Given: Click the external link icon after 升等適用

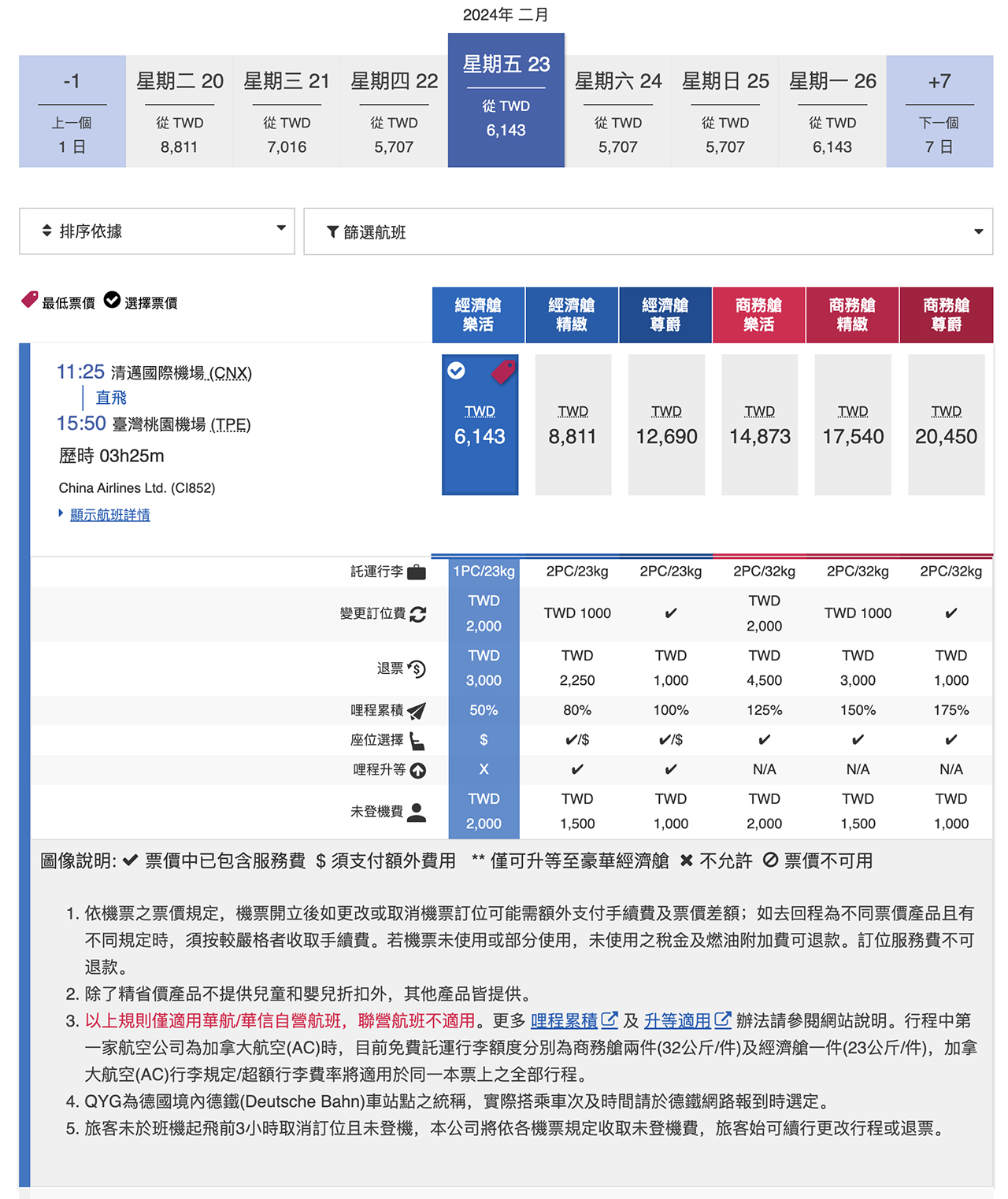Looking at the screenshot, I should click(722, 1020).
